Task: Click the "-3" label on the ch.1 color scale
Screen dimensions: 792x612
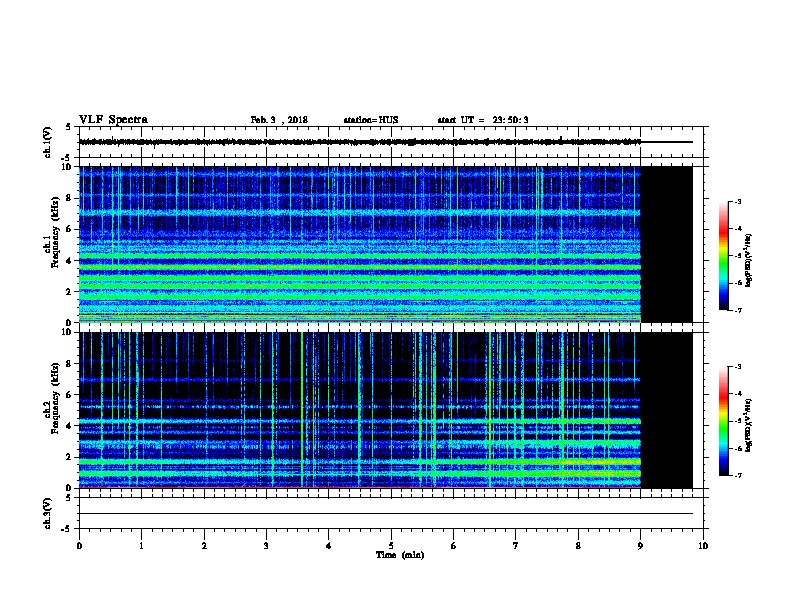Action: tap(737, 201)
